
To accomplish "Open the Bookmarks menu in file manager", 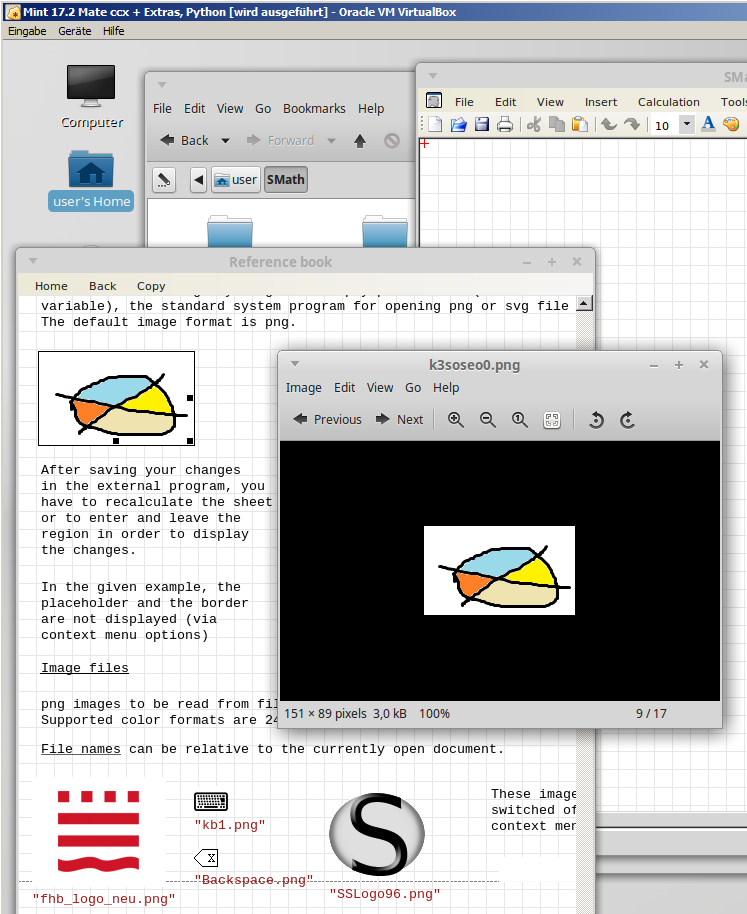I will pyautogui.click(x=314, y=108).
